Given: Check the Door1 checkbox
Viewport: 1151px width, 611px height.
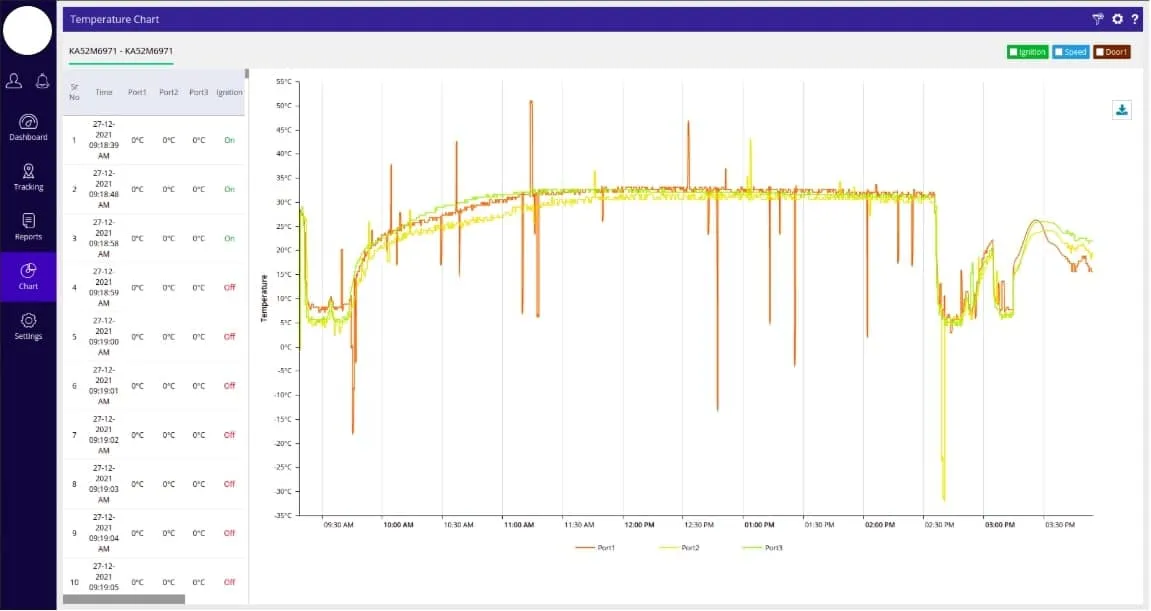Looking at the screenshot, I should [1100, 52].
